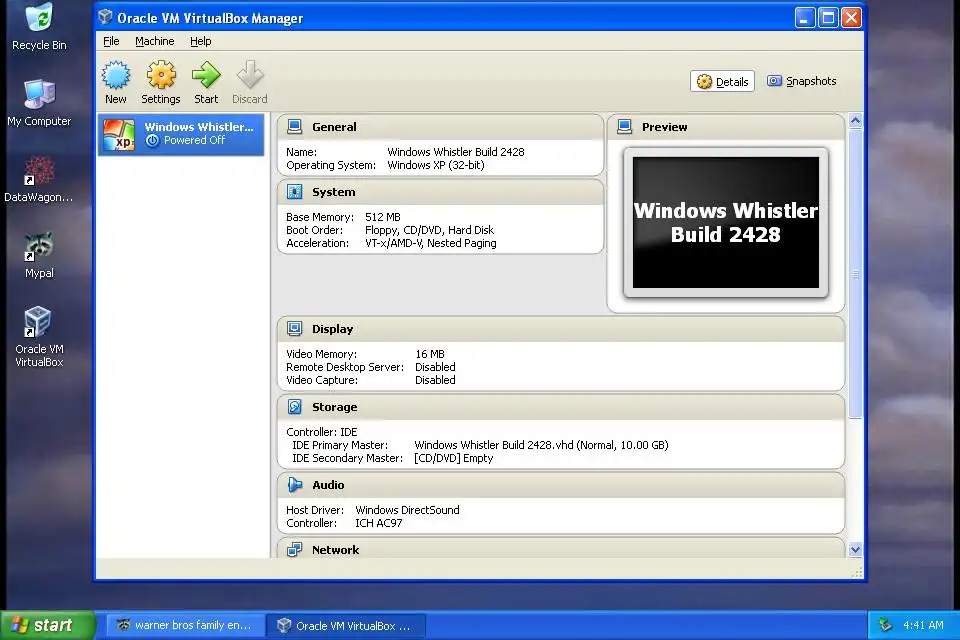960x640 pixels.
Task: Click the Base Memory 512 MB value
Action: pos(383,217)
